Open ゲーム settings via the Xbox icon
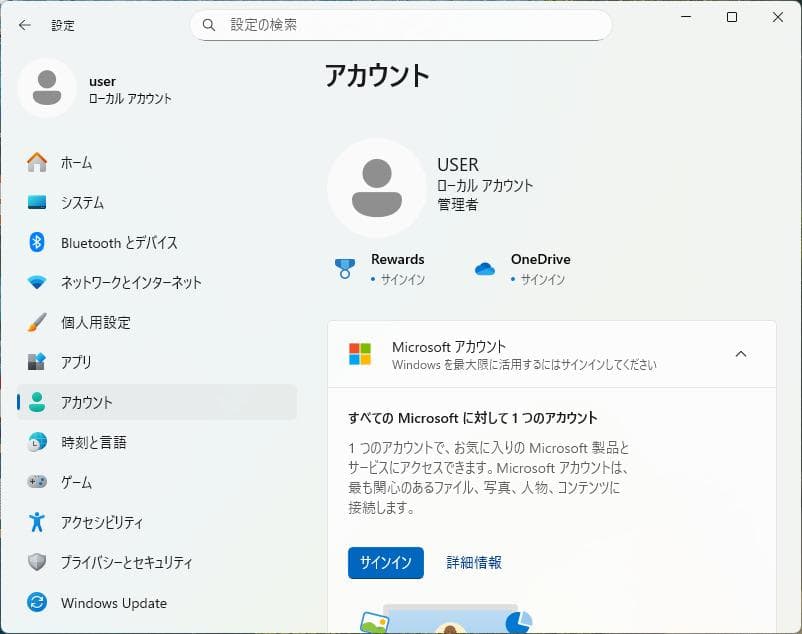This screenshot has width=802, height=634. point(36,482)
